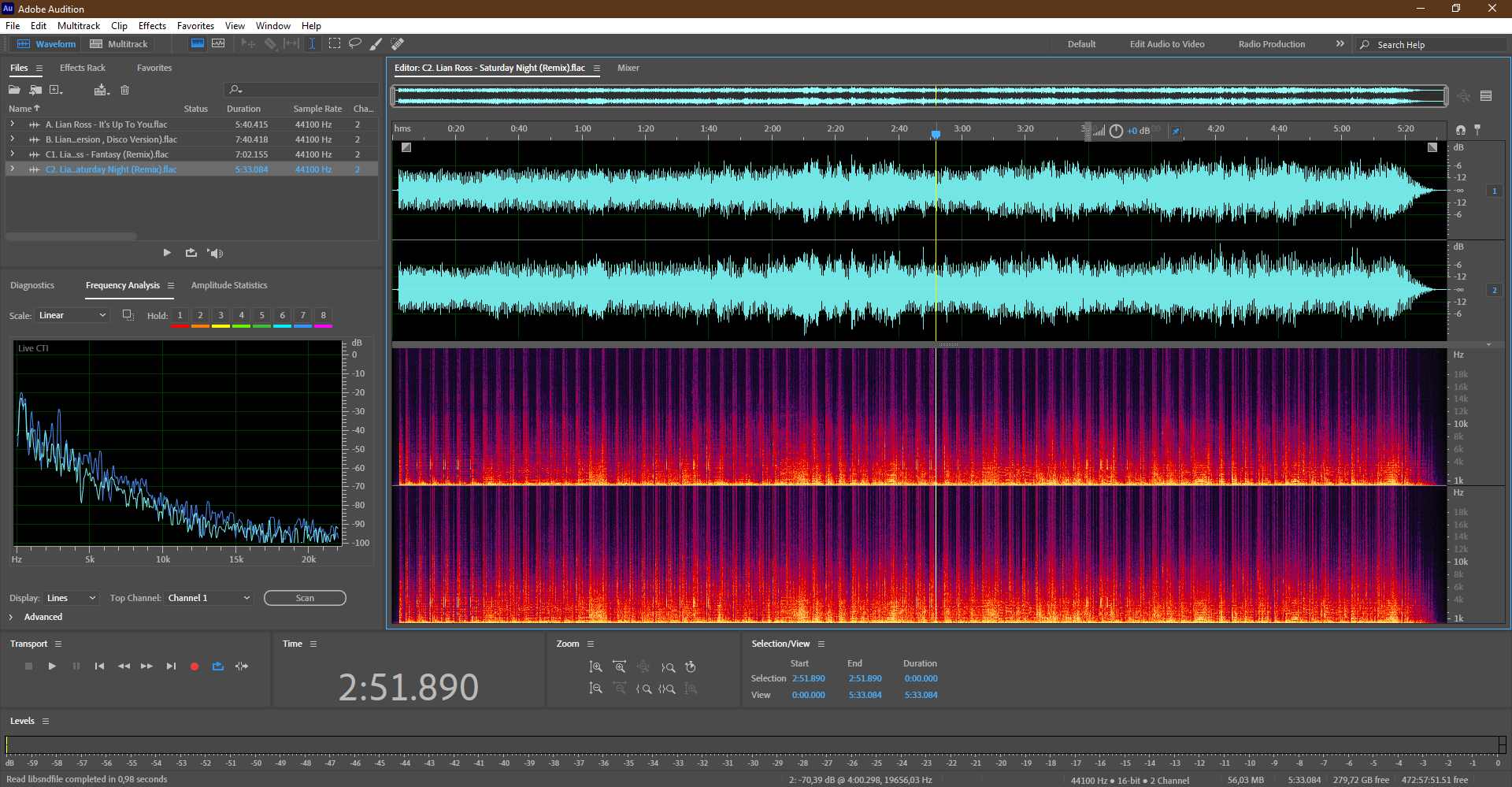Select the Marquee Selection tool
The width and height of the screenshot is (1512, 787).
tap(335, 44)
